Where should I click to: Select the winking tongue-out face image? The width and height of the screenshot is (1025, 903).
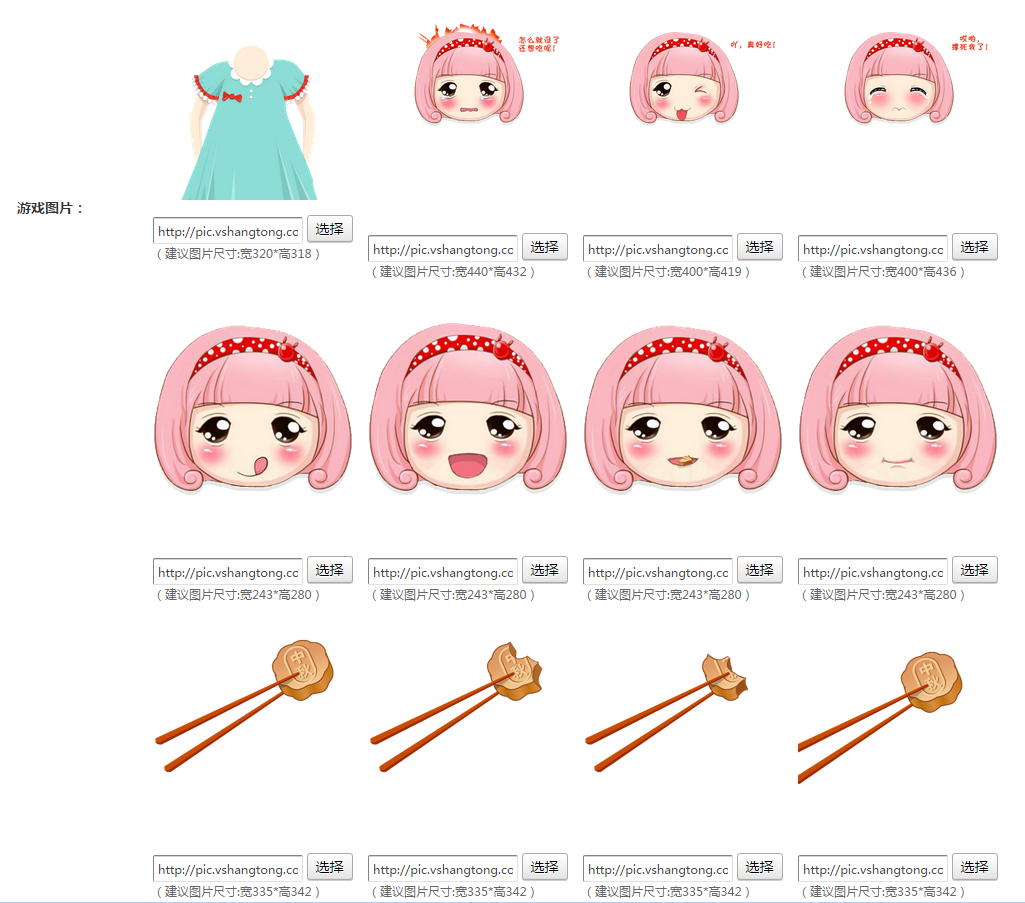coord(684,78)
